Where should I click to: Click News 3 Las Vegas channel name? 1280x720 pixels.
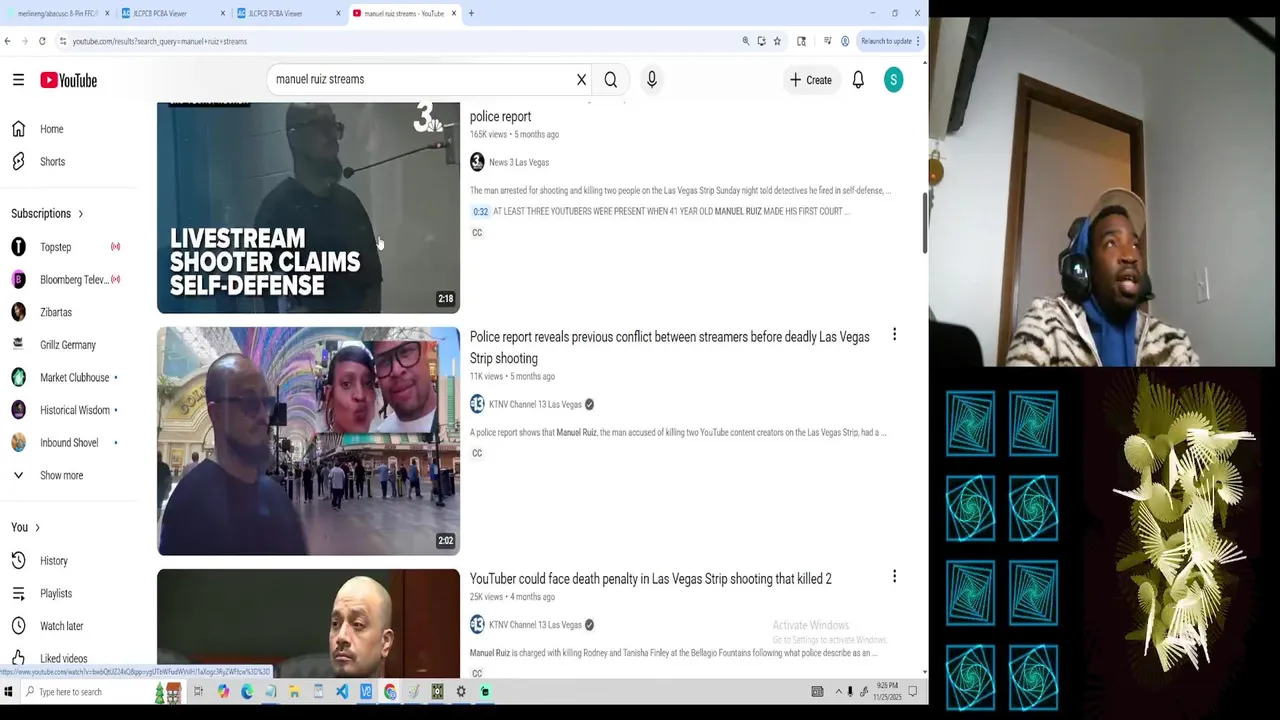tap(519, 162)
